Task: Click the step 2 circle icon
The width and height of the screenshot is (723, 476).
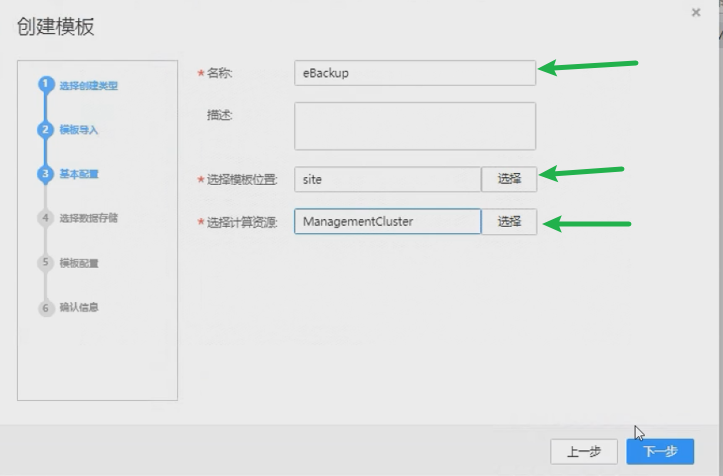Action: coord(45,130)
